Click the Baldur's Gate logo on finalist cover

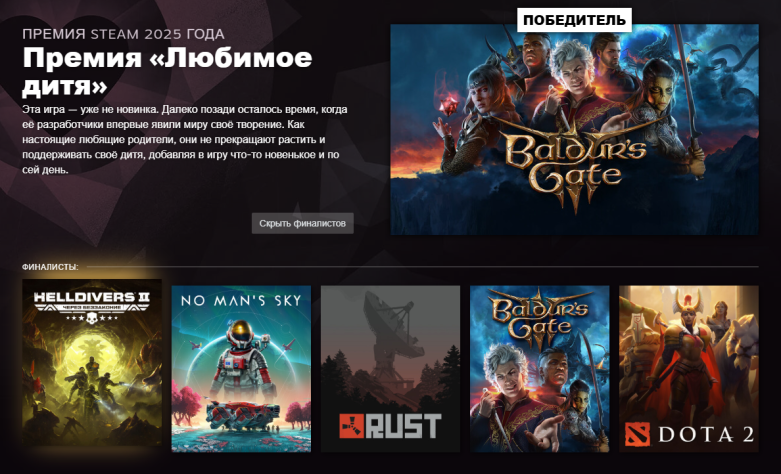539,317
